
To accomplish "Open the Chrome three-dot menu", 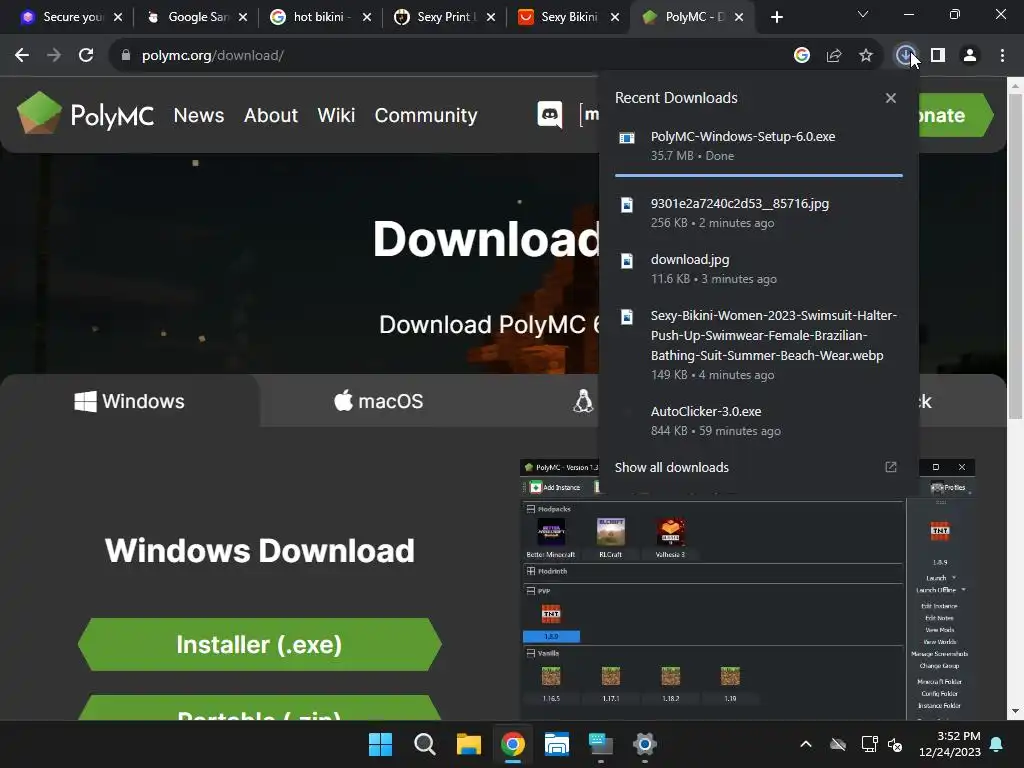I will click(x=1002, y=56).
